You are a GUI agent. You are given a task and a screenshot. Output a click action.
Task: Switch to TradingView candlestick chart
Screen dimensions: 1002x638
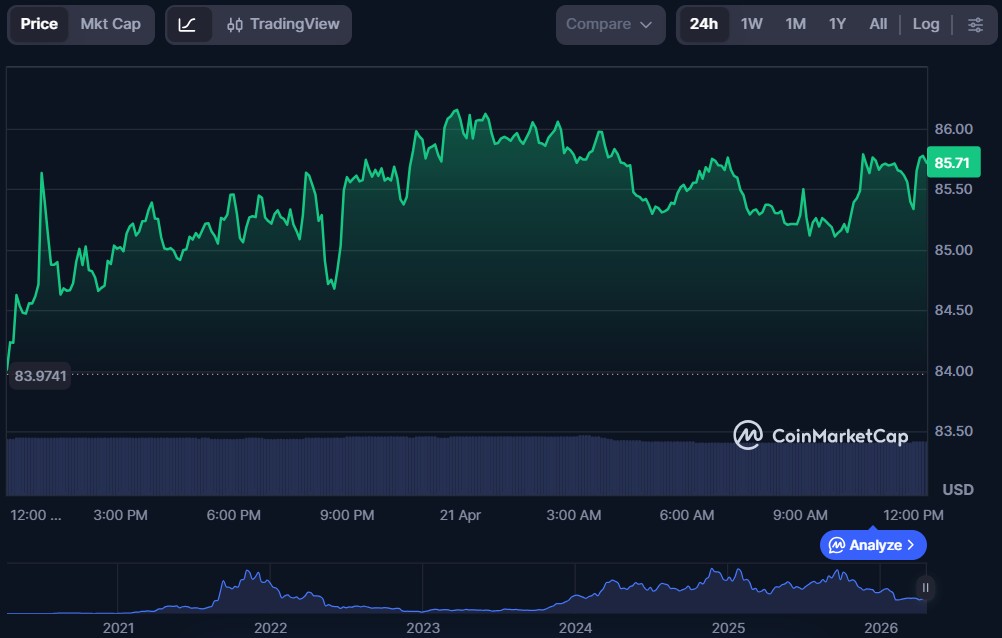(x=283, y=24)
